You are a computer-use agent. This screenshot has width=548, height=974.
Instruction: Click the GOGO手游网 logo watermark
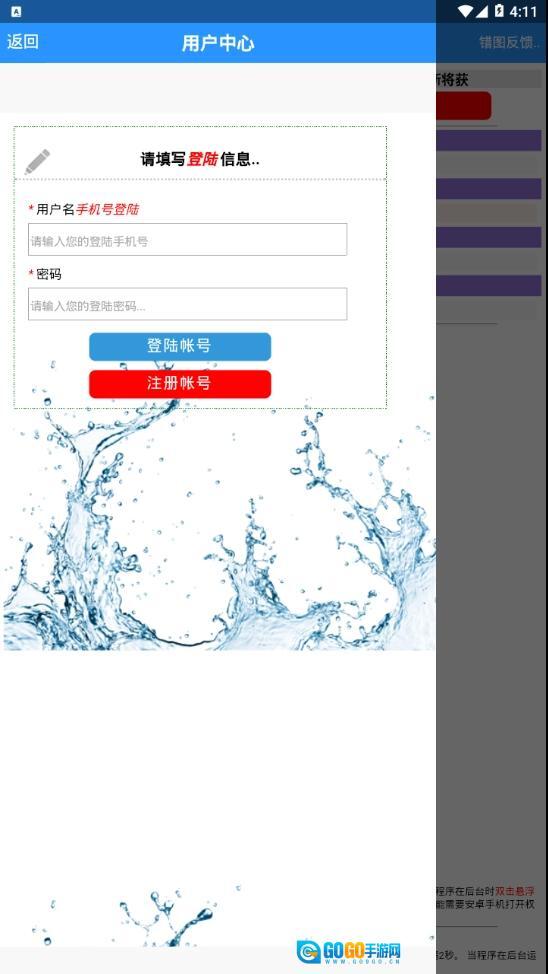click(349, 951)
